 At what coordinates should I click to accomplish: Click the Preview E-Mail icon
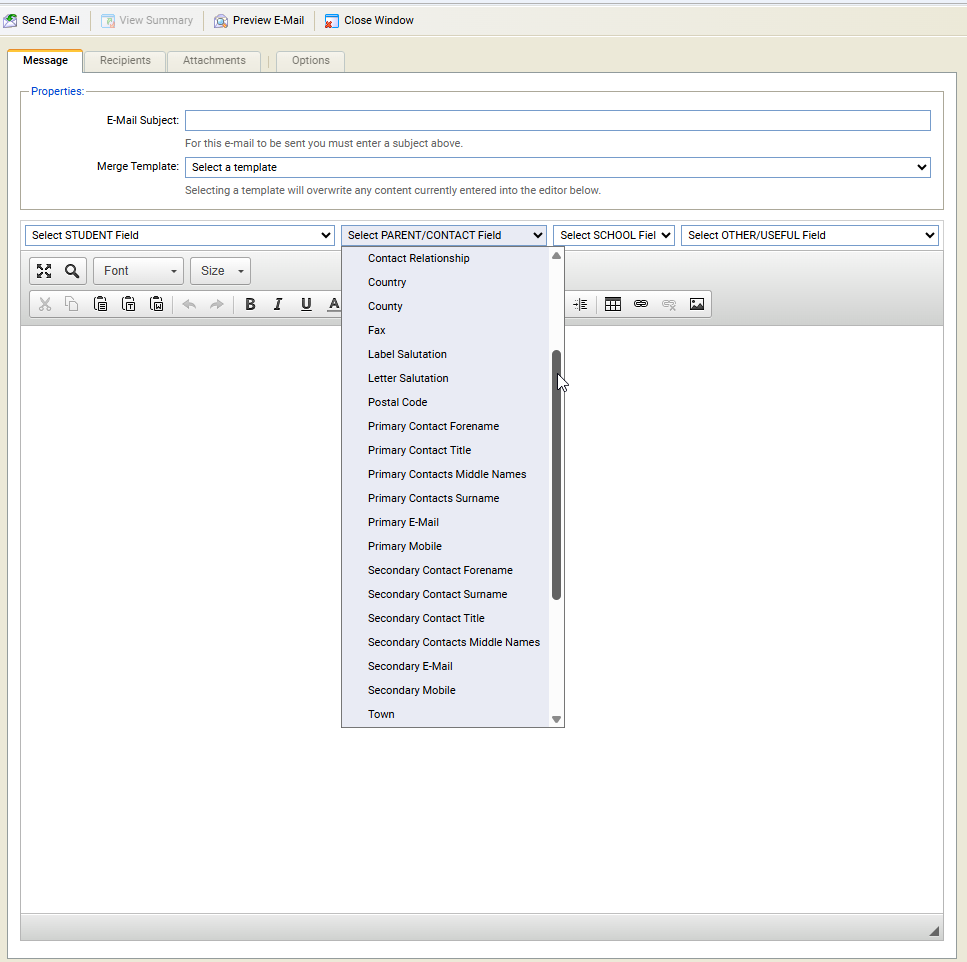click(x=221, y=20)
